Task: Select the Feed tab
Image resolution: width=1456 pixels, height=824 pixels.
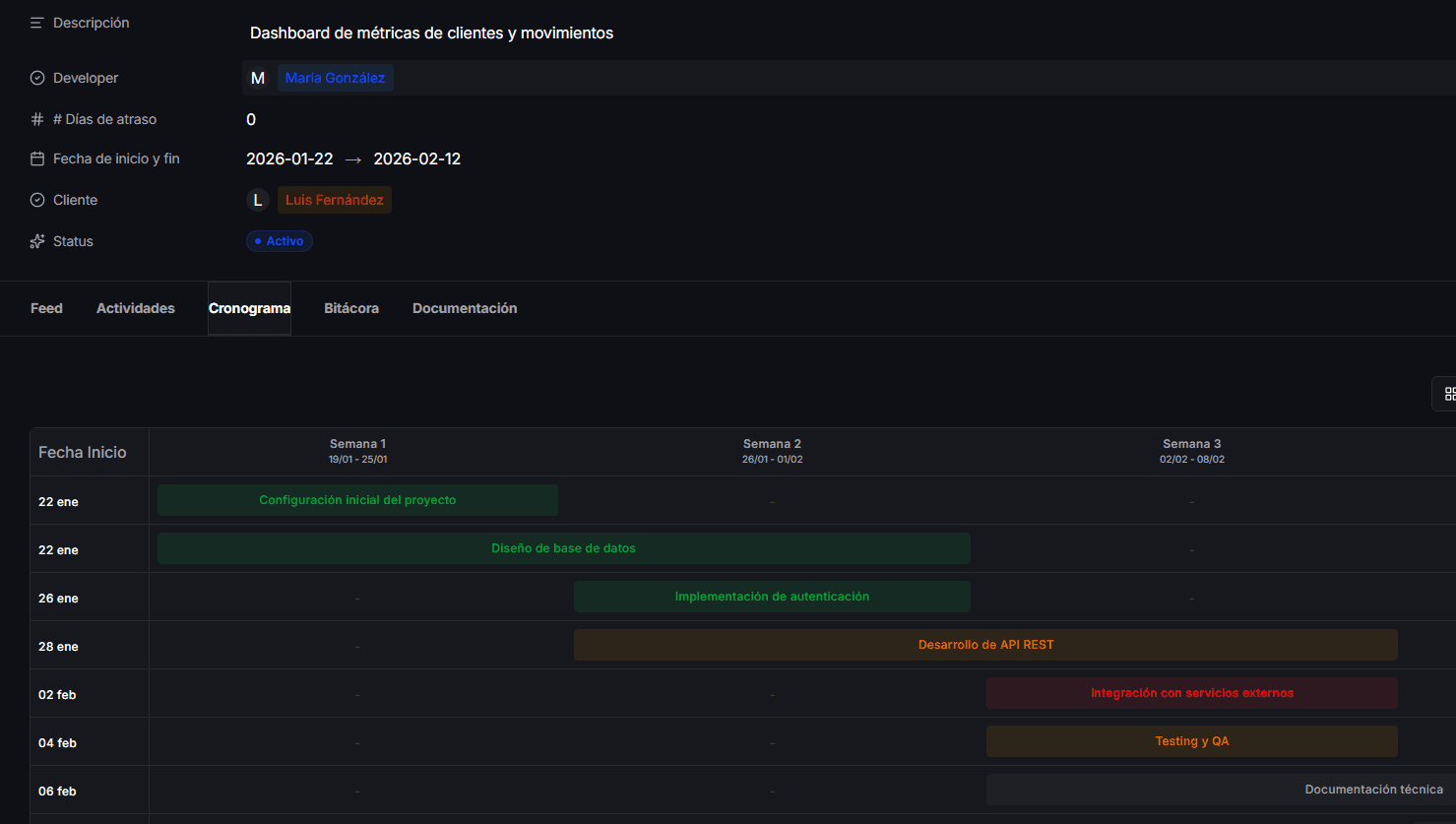Action: point(46,307)
